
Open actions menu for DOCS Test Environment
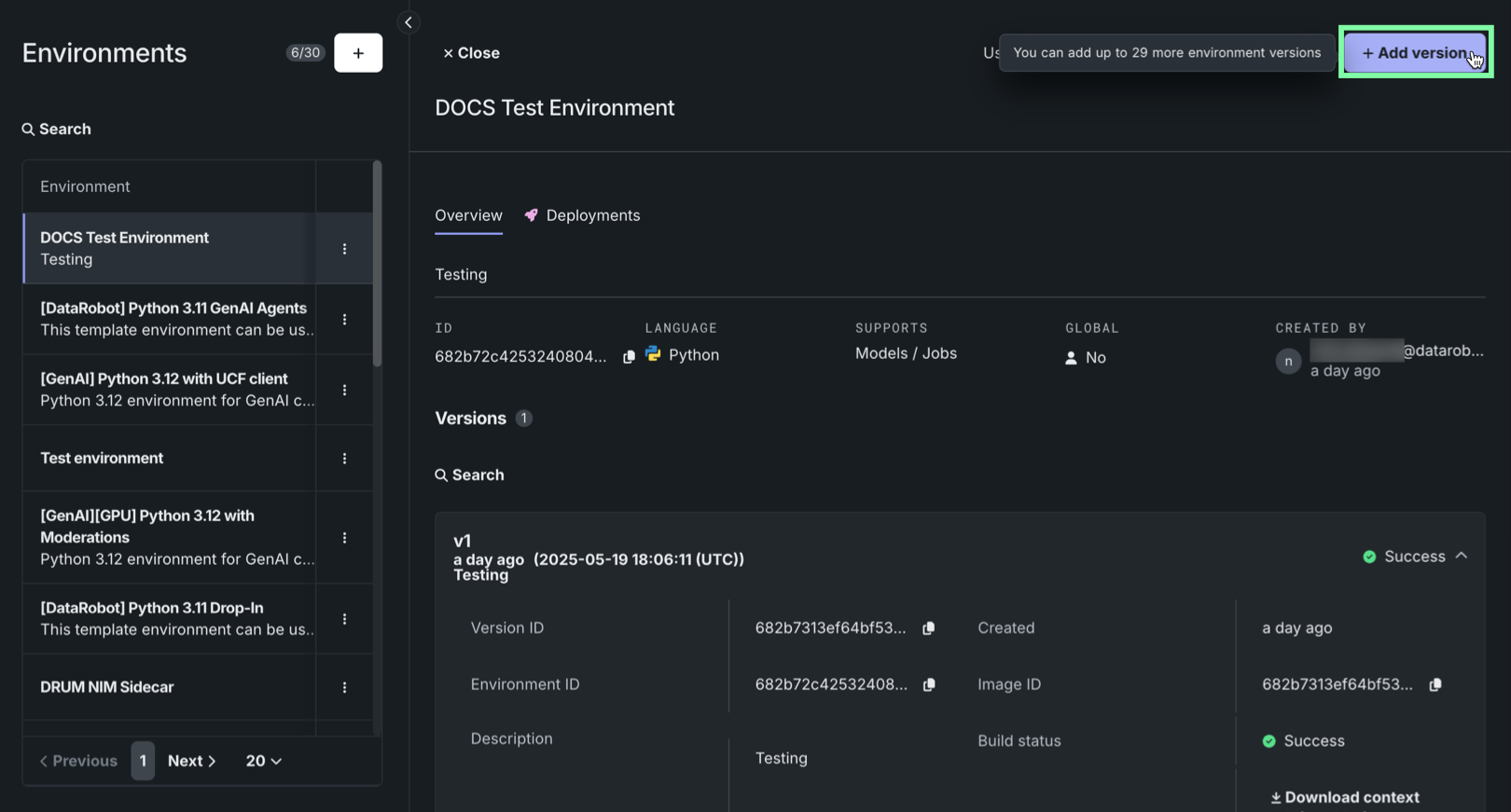[x=344, y=249]
